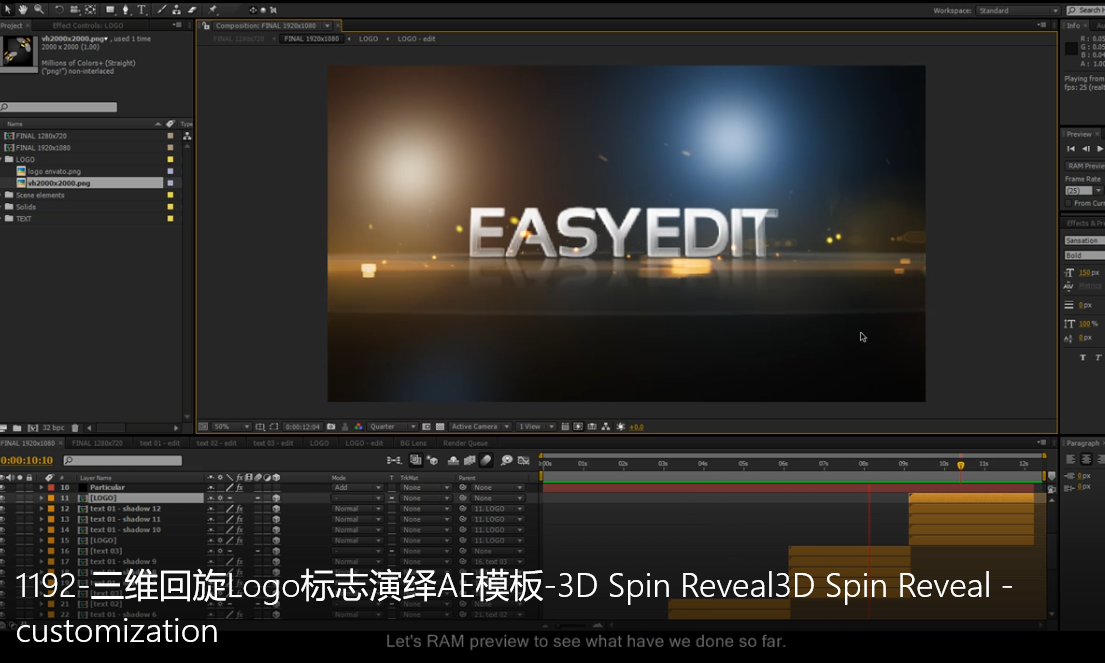
Task: Switch to the FINAL 1280x720 timeline tab
Action: tap(97, 443)
